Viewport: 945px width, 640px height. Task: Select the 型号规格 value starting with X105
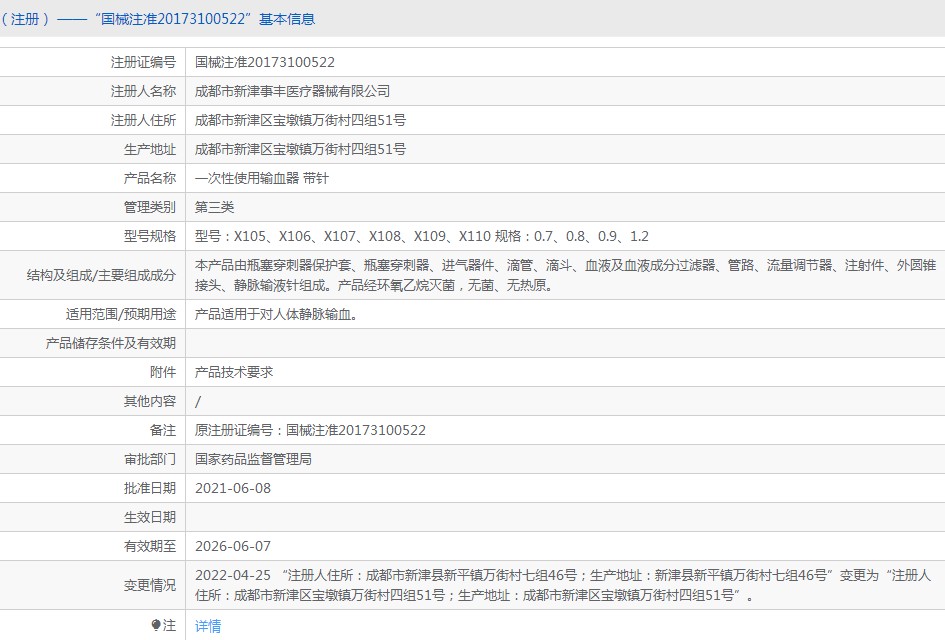pyautogui.click(x=422, y=236)
